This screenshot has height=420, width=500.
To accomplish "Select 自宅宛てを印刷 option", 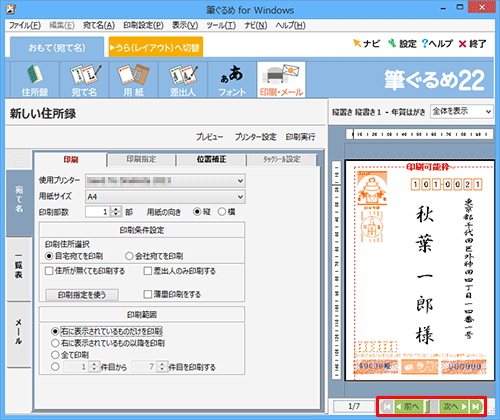I will (x=74, y=256).
